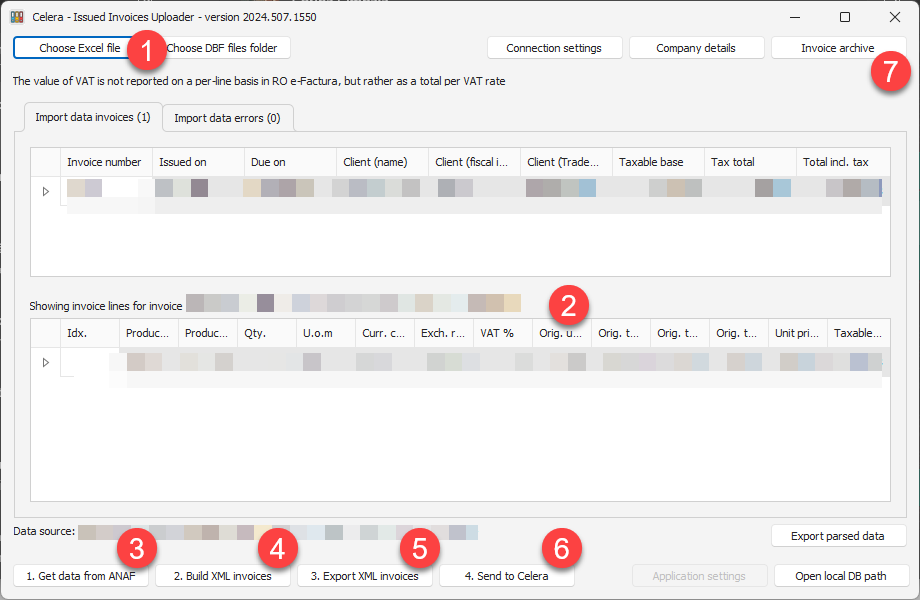
Task: Click the 'Data source:' label
Action: pyautogui.click(x=44, y=531)
